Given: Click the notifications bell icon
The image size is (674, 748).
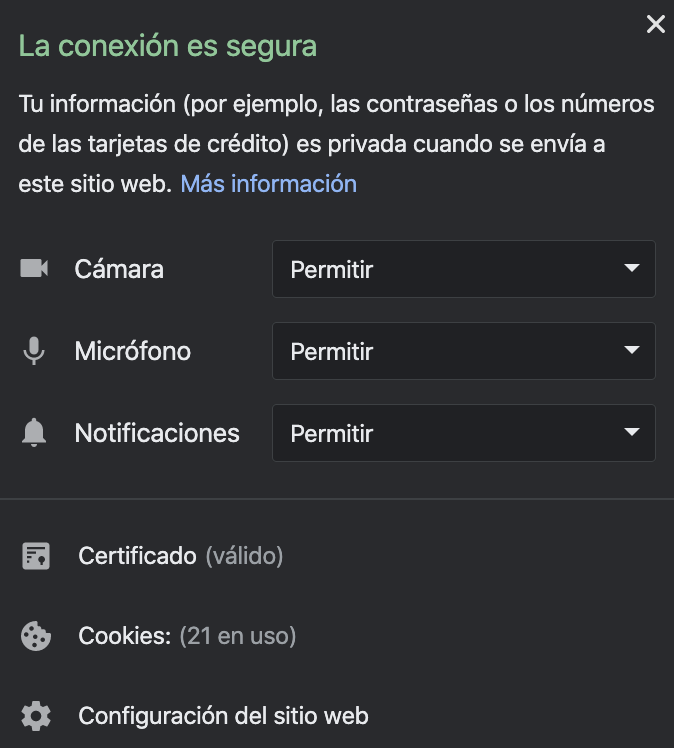Looking at the screenshot, I should 34,433.
